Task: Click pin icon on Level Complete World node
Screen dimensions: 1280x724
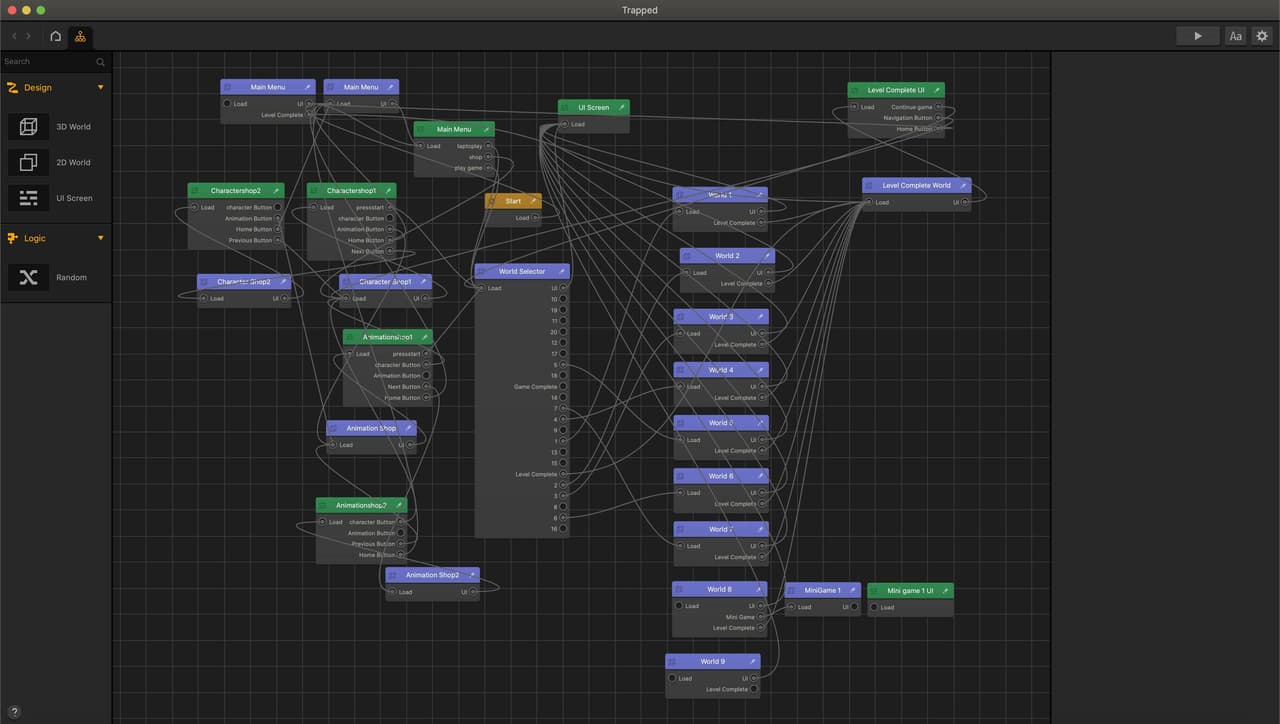Action: (x=963, y=185)
